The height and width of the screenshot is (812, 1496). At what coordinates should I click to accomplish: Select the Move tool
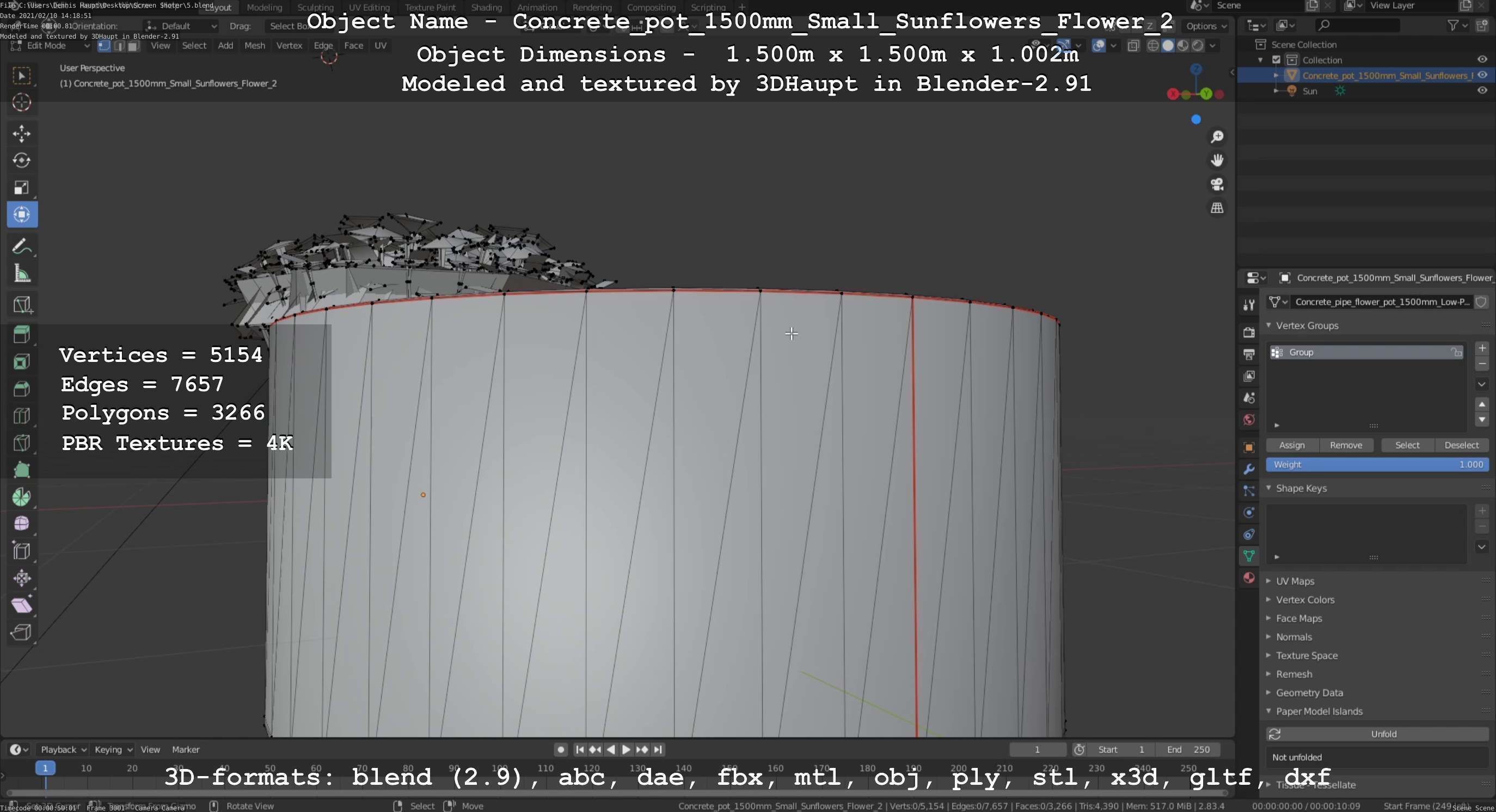click(21, 133)
